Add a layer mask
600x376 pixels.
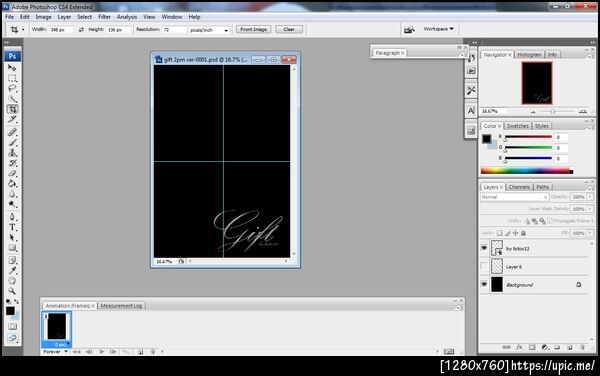coord(532,347)
